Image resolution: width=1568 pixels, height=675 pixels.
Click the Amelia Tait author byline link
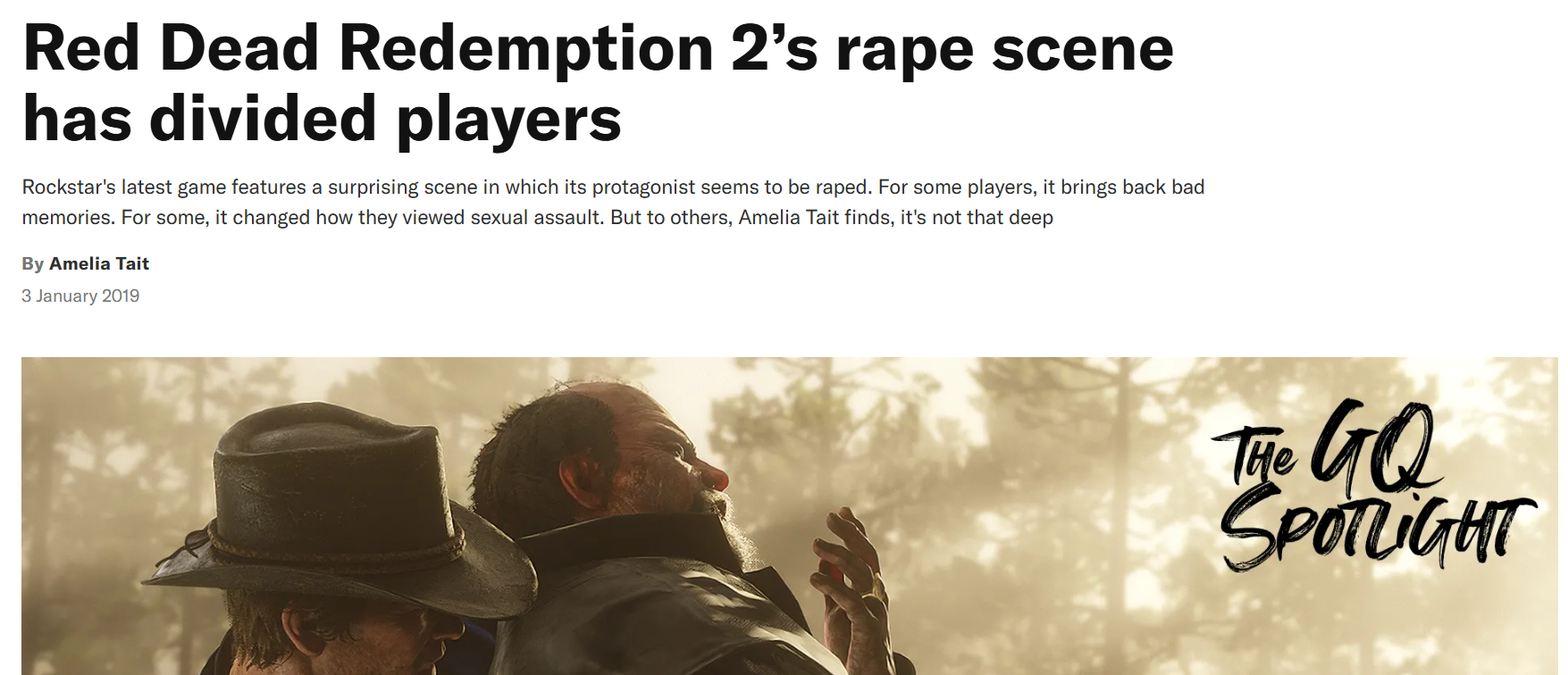(98, 263)
